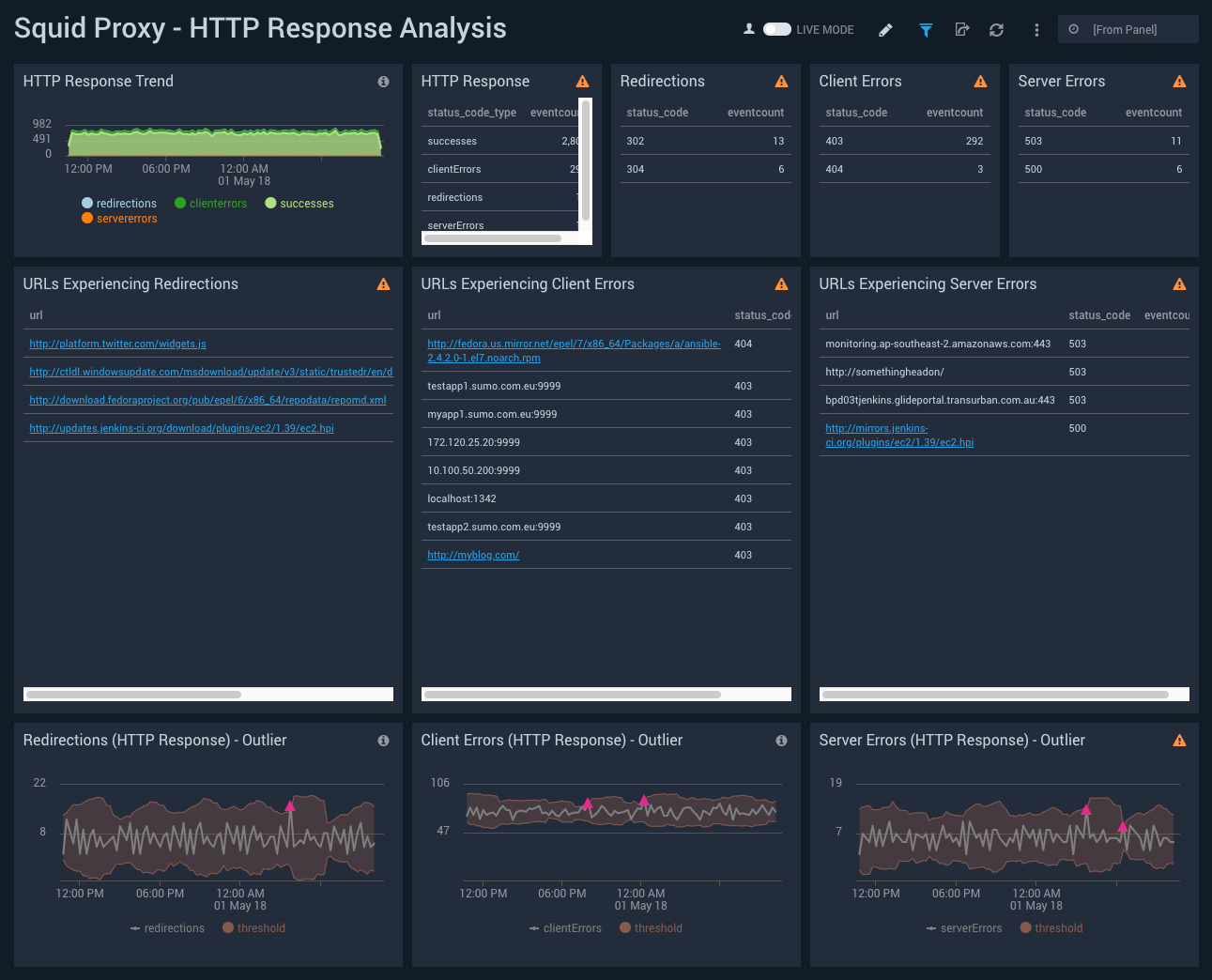Open the platform.twitter.com widgets.js link
This screenshot has height=980, width=1212.
pyautogui.click(x=117, y=344)
